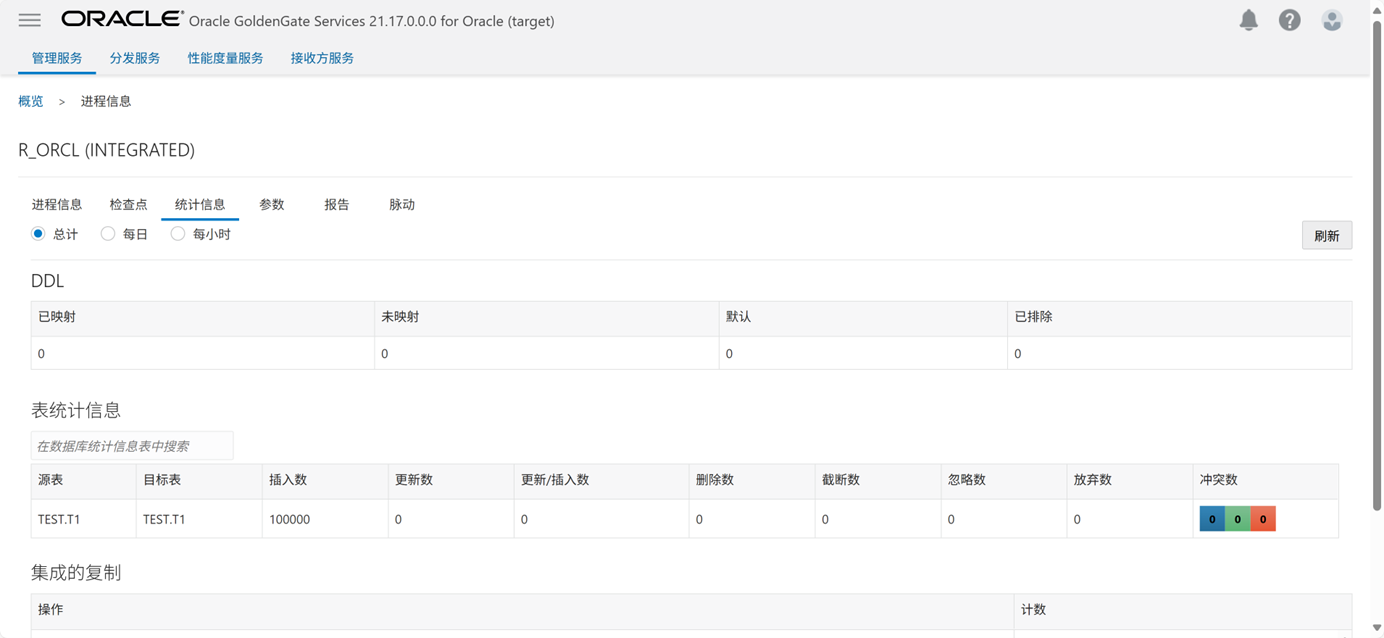Viewport: 1384px width, 638px height.
Task: Select the 每小时 radio button
Action: click(x=178, y=234)
